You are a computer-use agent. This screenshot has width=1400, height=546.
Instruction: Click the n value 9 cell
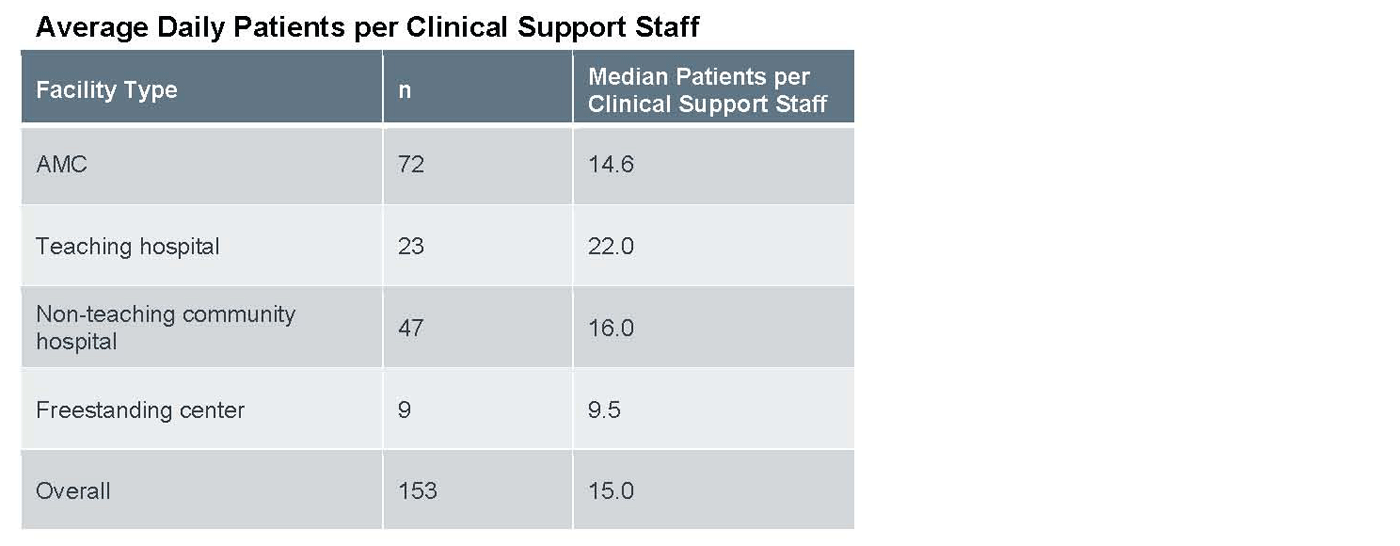coord(404,410)
